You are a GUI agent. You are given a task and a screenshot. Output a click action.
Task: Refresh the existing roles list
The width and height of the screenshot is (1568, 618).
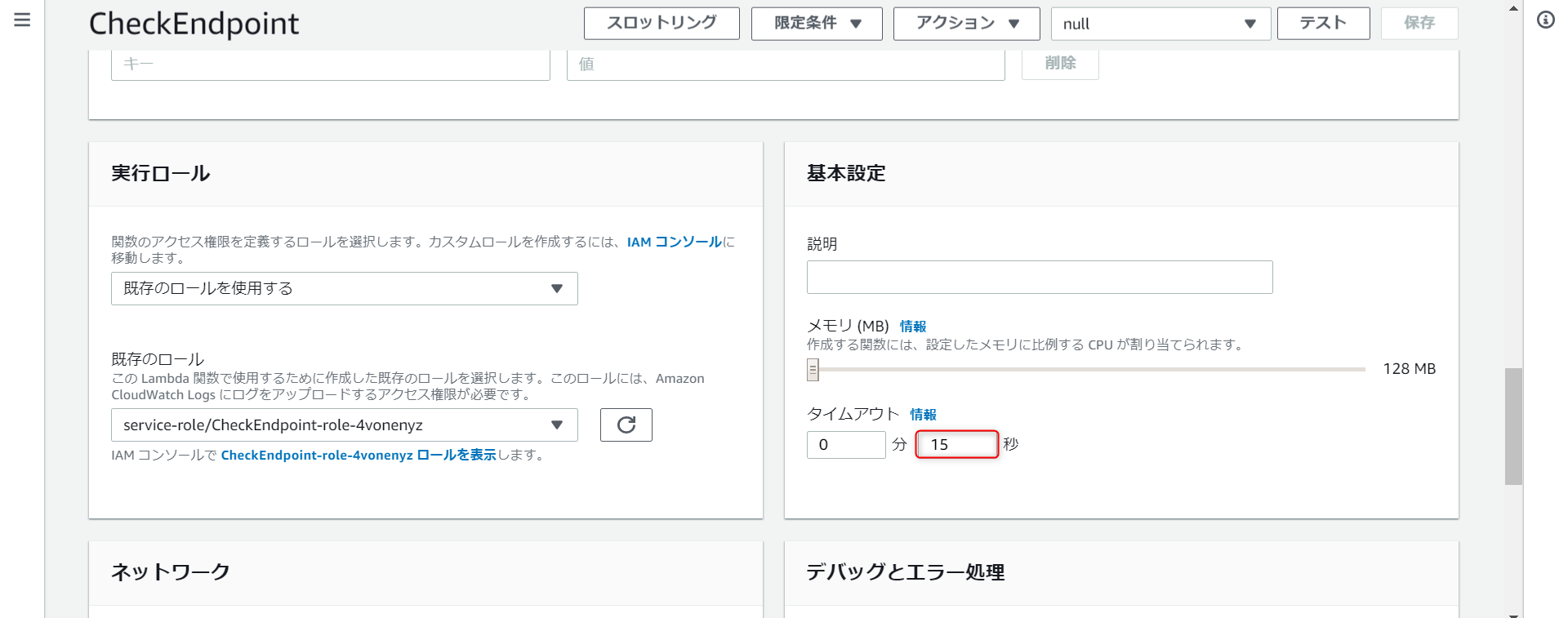pyautogui.click(x=626, y=425)
